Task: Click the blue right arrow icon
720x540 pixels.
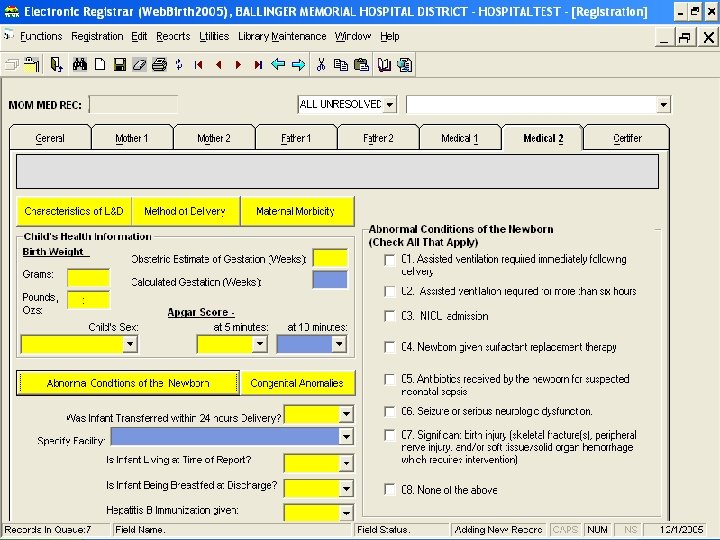Action: pyautogui.click(x=298, y=64)
